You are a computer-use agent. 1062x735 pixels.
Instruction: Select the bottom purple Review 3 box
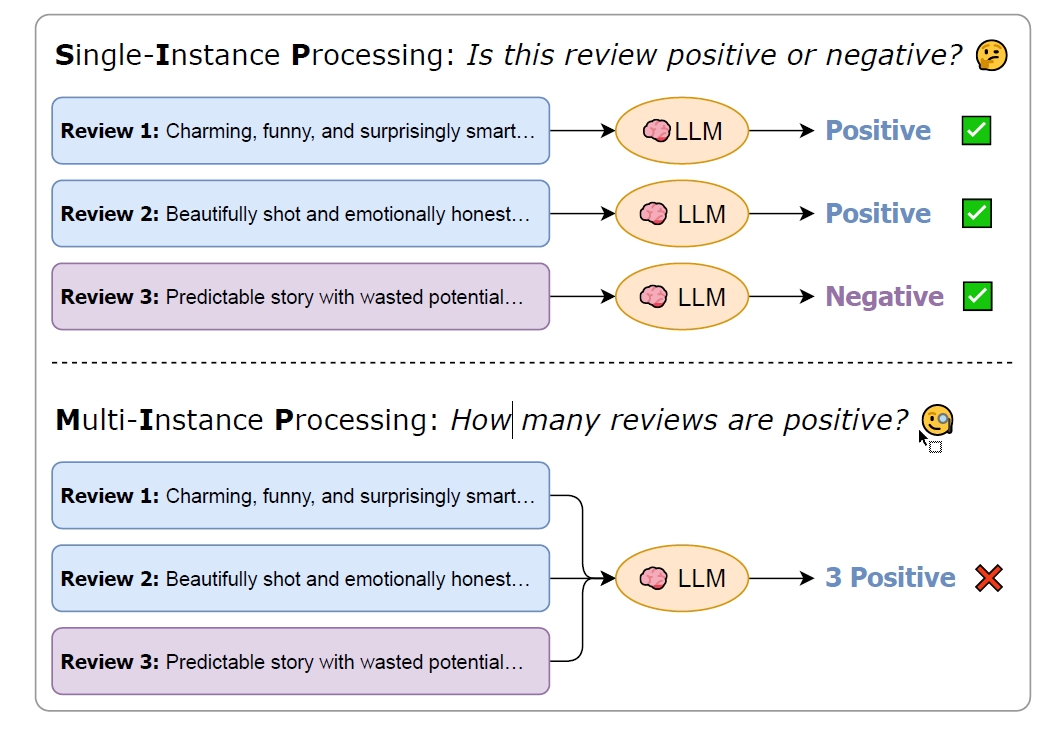301,661
